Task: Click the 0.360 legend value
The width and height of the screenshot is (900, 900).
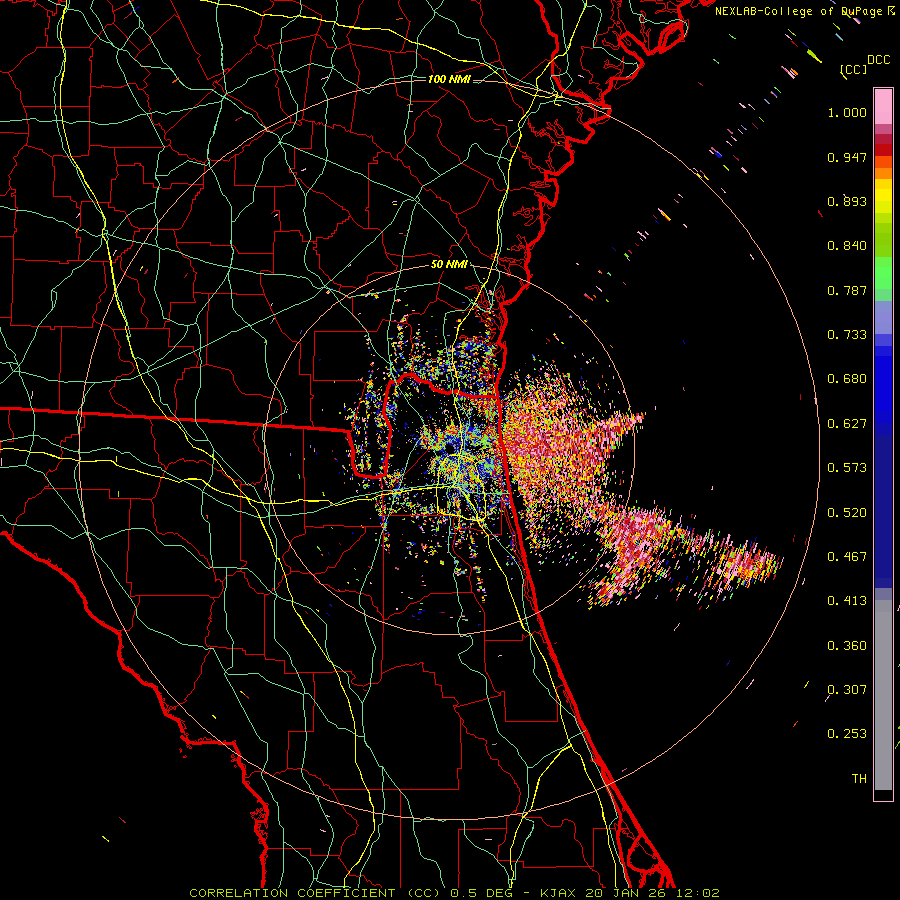Action: coord(847,646)
